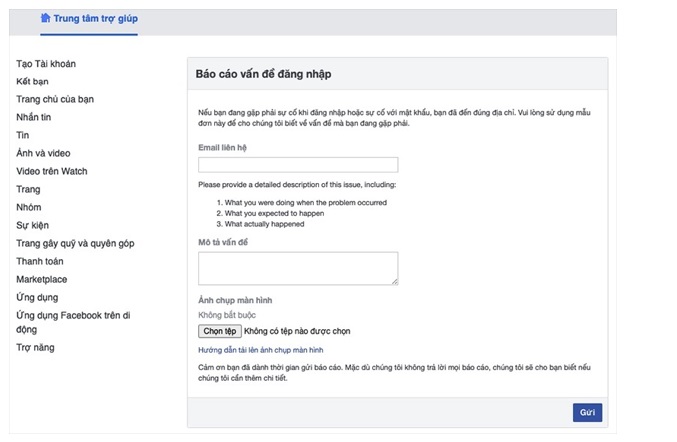Go to Trang chủ của bạn topic

coord(55,100)
